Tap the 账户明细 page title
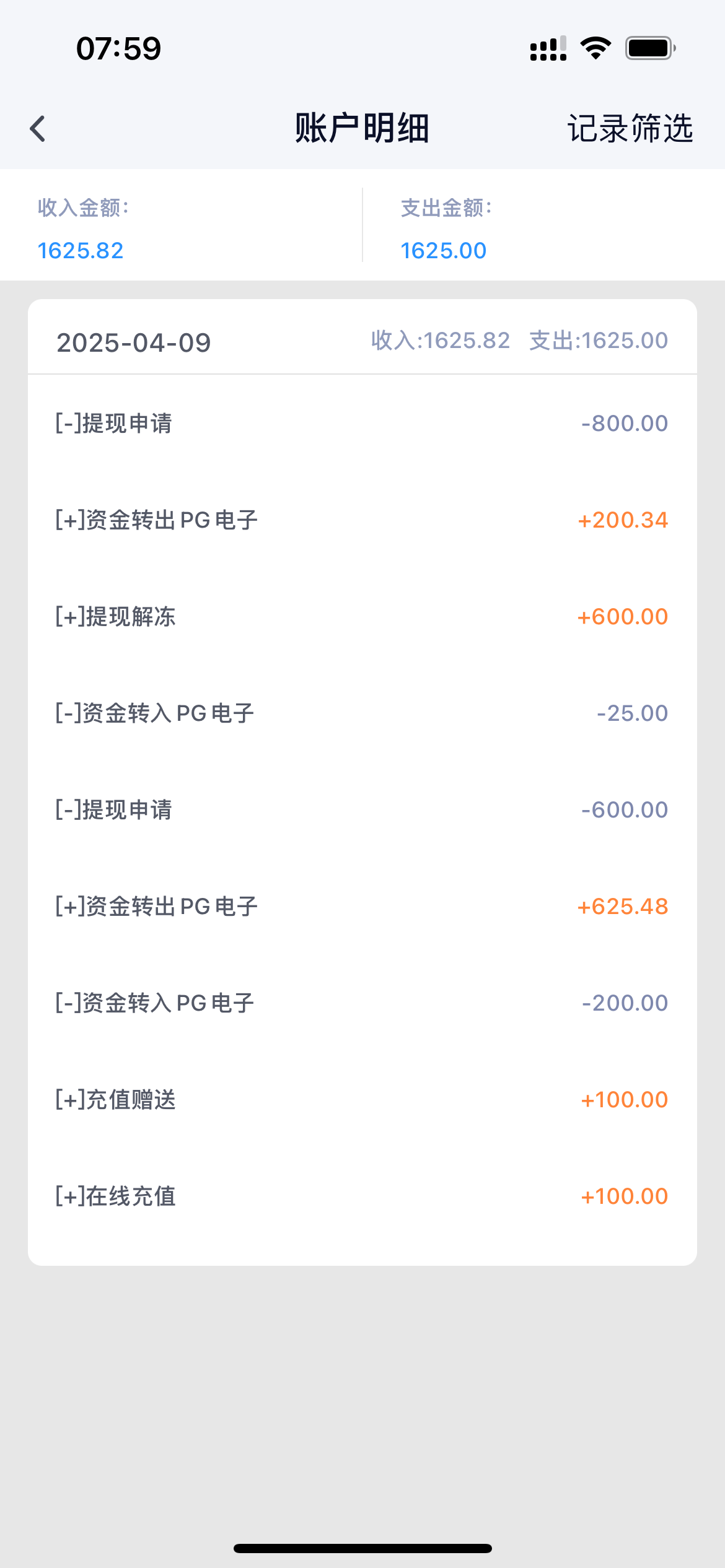The height and width of the screenshot is (1568, 725). click(x=362, y=129)
